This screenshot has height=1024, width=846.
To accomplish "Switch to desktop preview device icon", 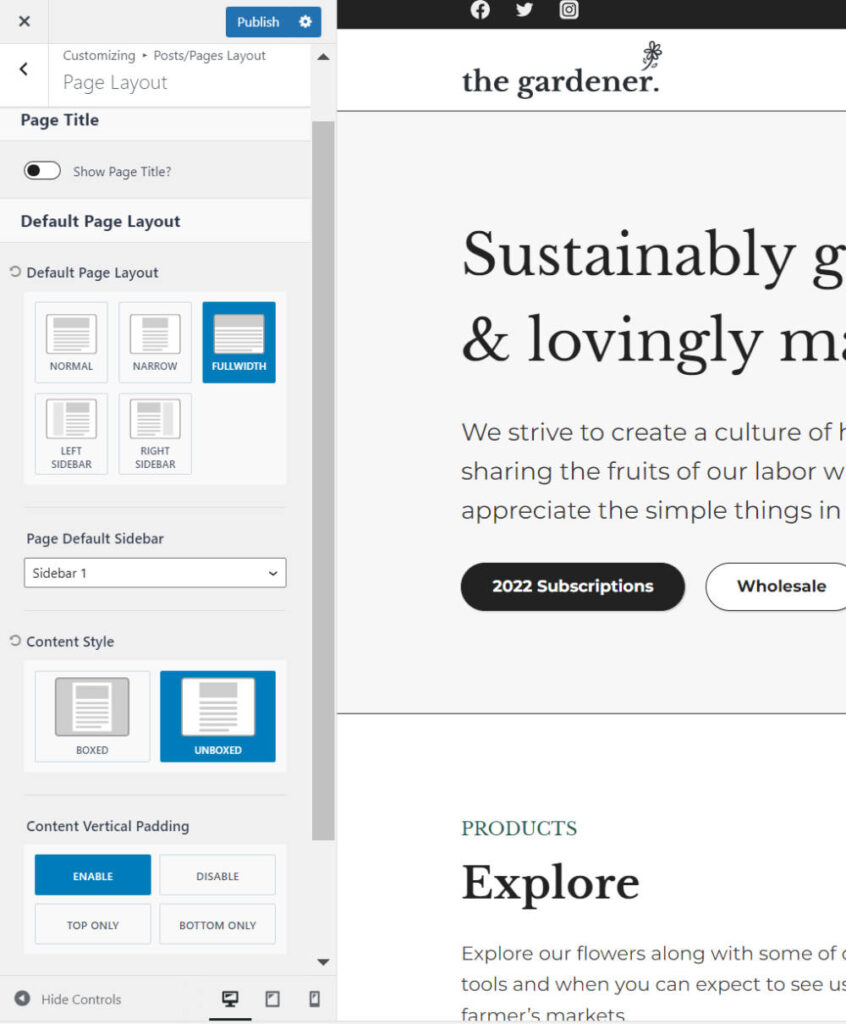I will (x=230, y=999).
